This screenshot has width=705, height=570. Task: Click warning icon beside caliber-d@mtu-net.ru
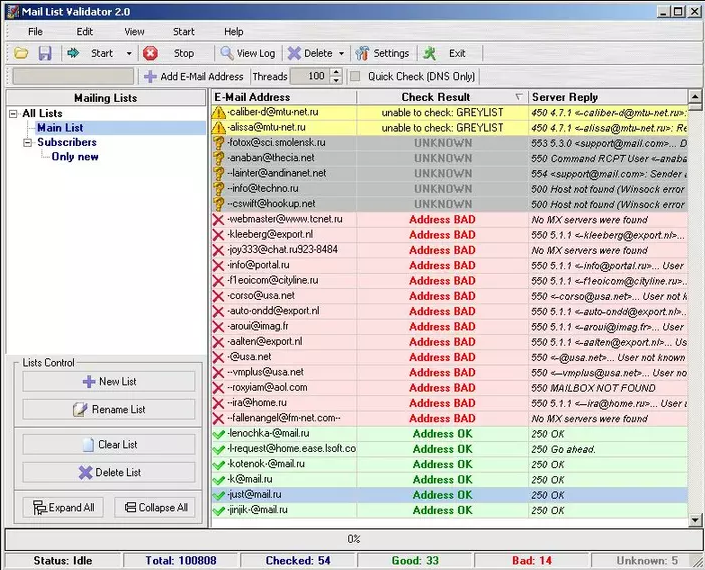tap(219, 113)
